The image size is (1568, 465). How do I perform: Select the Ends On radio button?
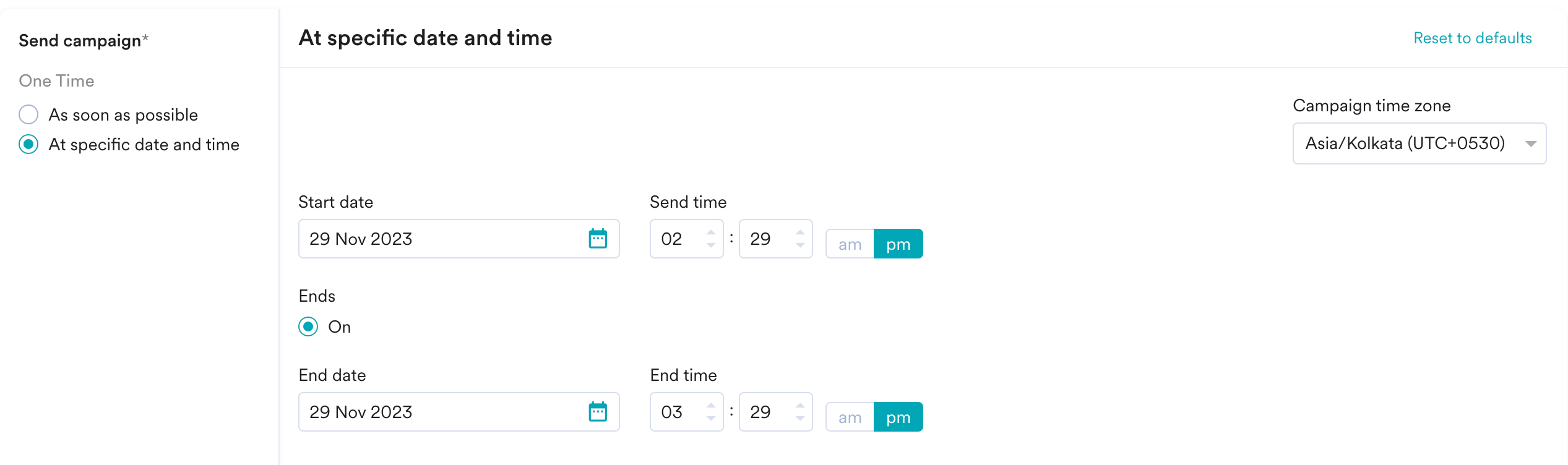(x=308, y=326)
